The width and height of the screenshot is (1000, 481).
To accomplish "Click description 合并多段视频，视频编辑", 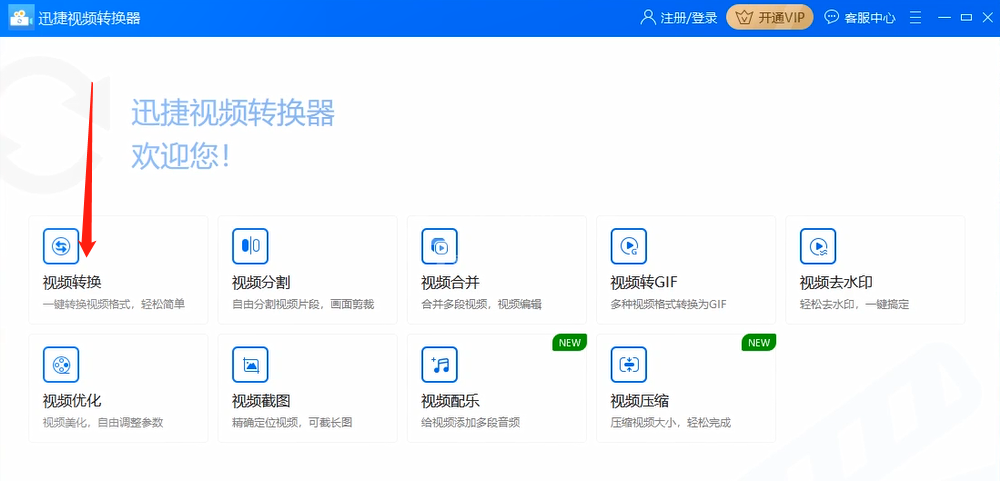I will point(482,304).
